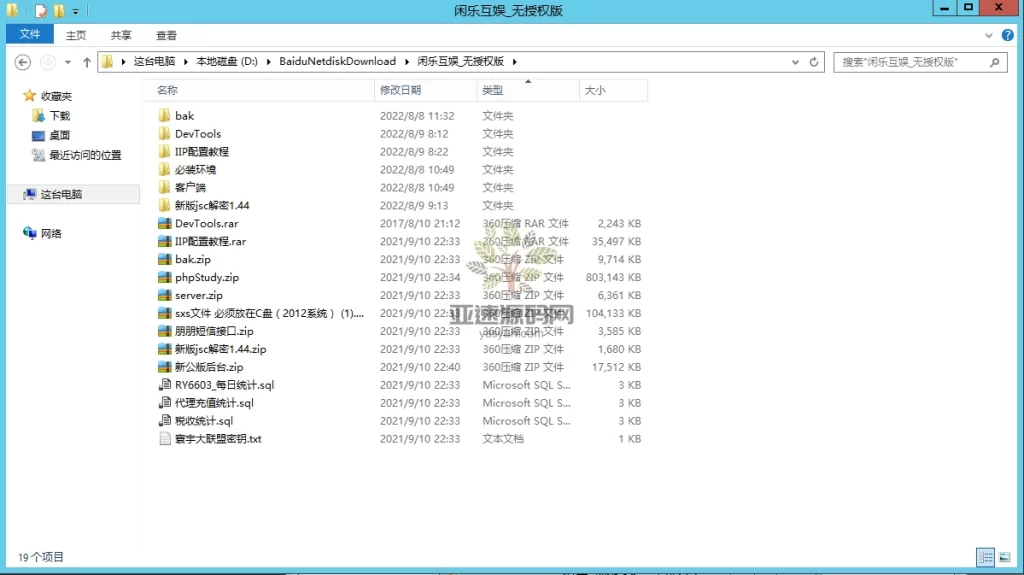Click BaiduNetdiskDownload breadcrumb
Screen dimensions: 1024x575
pos(337,61)
